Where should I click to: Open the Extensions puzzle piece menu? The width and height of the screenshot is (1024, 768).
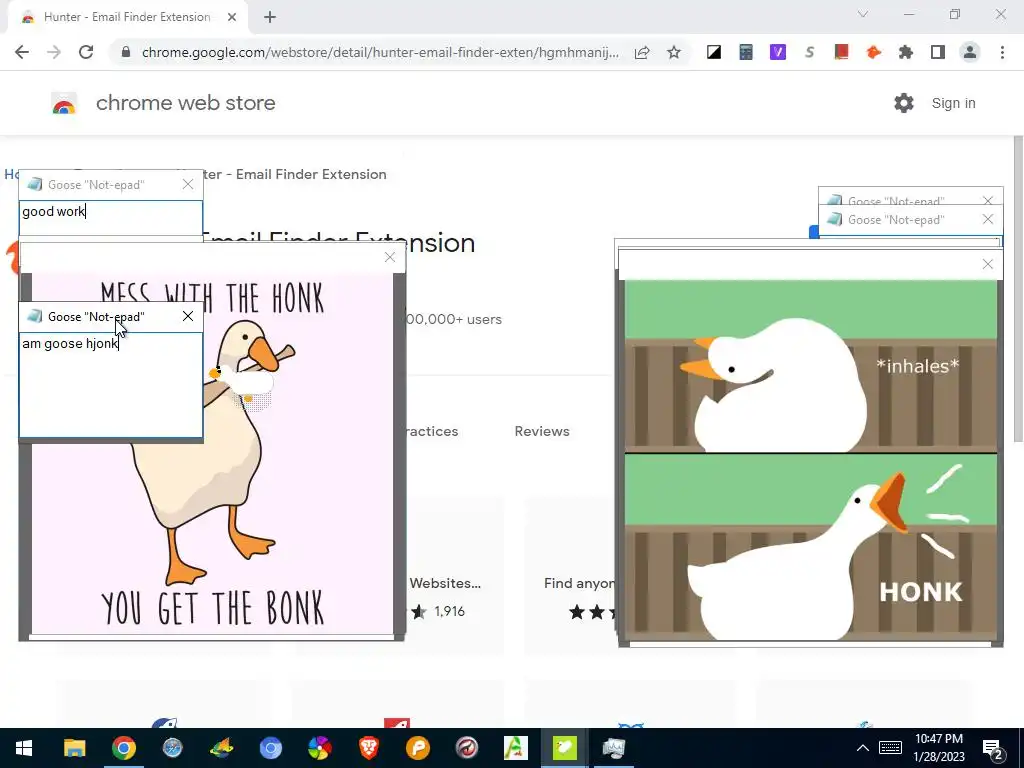pyautogui.click(x=906, y=52)
